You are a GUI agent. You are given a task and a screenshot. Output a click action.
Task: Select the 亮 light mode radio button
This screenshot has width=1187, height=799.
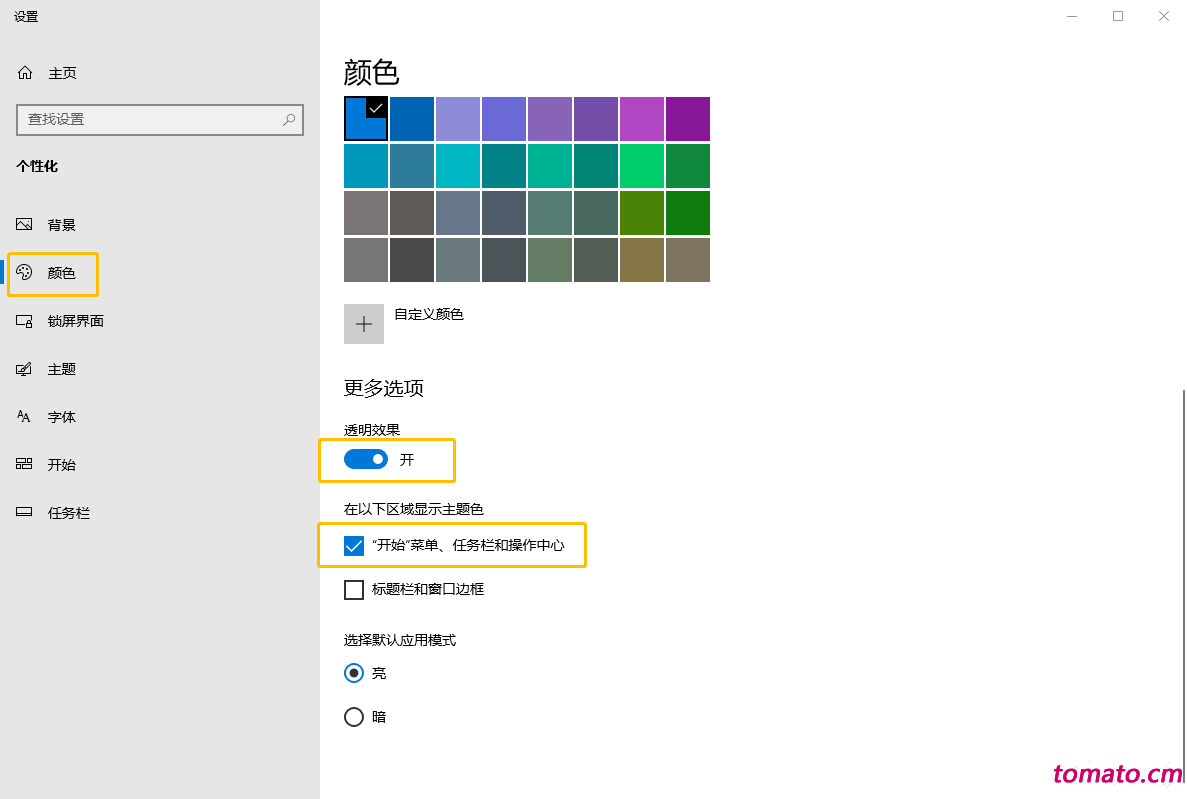click(354, 673)
